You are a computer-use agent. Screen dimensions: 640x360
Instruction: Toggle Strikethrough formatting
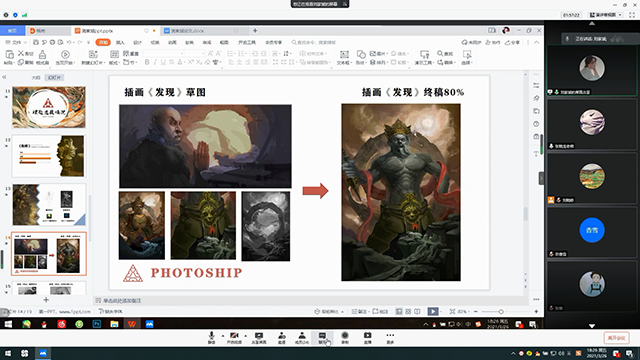click(171, 62)
